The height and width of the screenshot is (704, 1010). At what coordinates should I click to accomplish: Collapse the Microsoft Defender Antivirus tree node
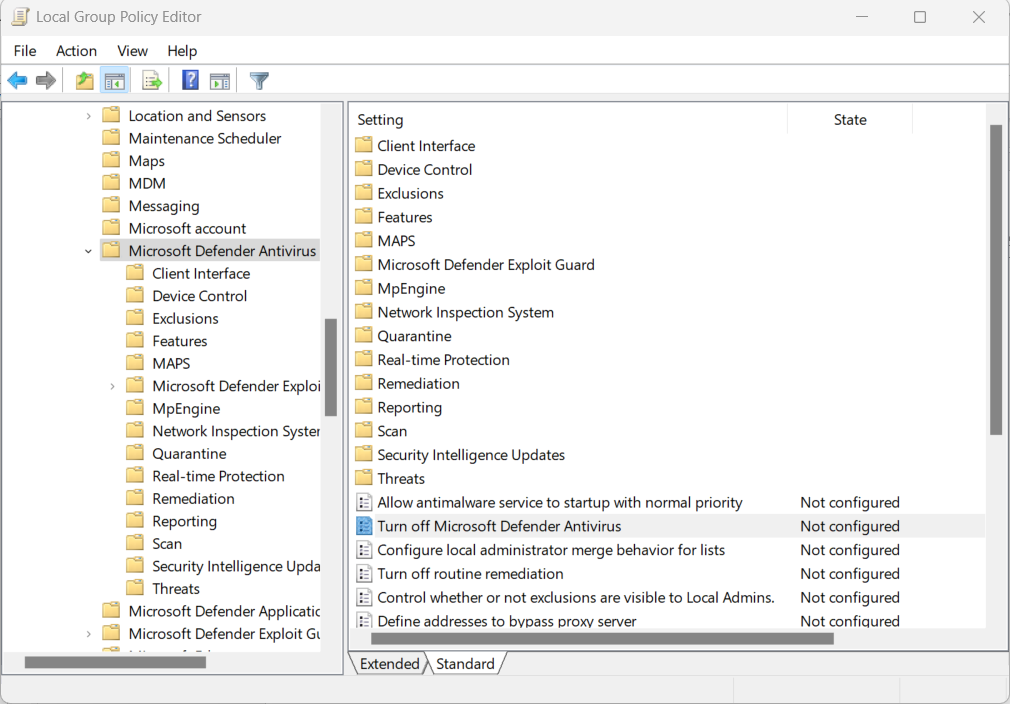(88, 251)
